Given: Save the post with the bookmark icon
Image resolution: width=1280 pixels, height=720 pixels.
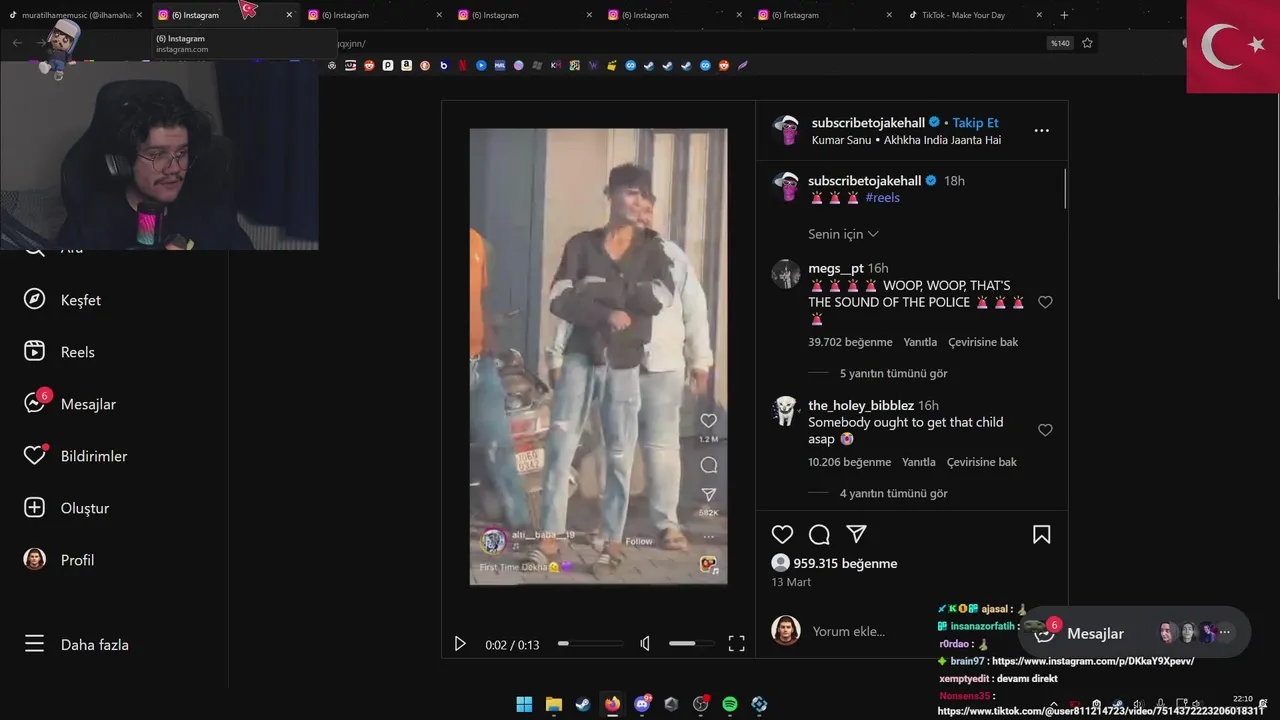Looking at the screenshot, I should click(1041, 535).
